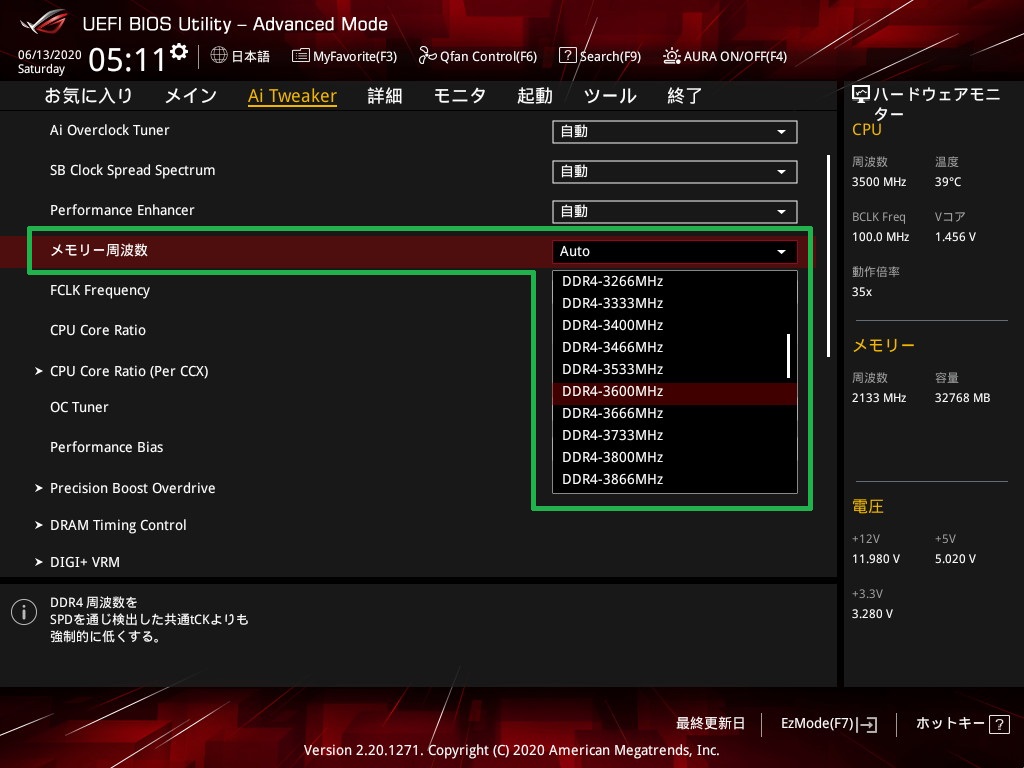Image resolution: width=1024 pixels, height=768 pixels.
Task: Click the EzMode(F7) switch arrow icon
Action: (869, 724)
